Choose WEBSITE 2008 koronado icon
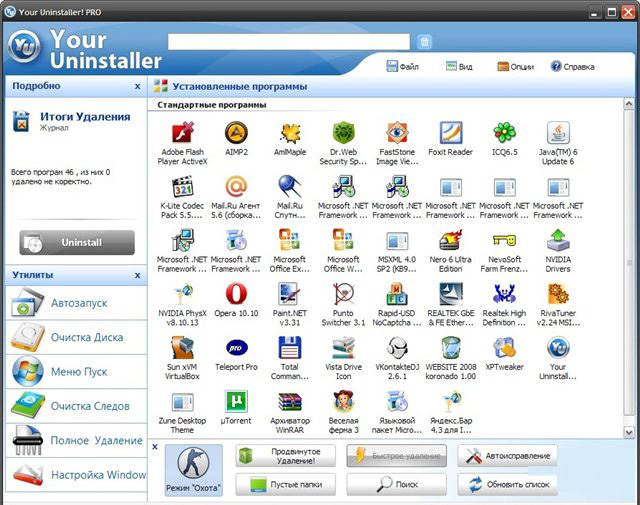The image size is (640, 505). click(x=451, y=347)
